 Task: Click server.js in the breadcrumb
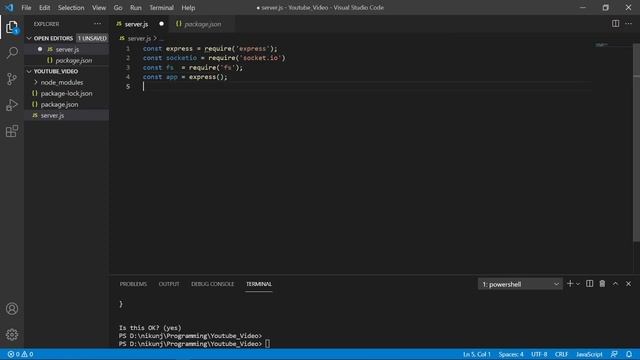click(139, 38)
